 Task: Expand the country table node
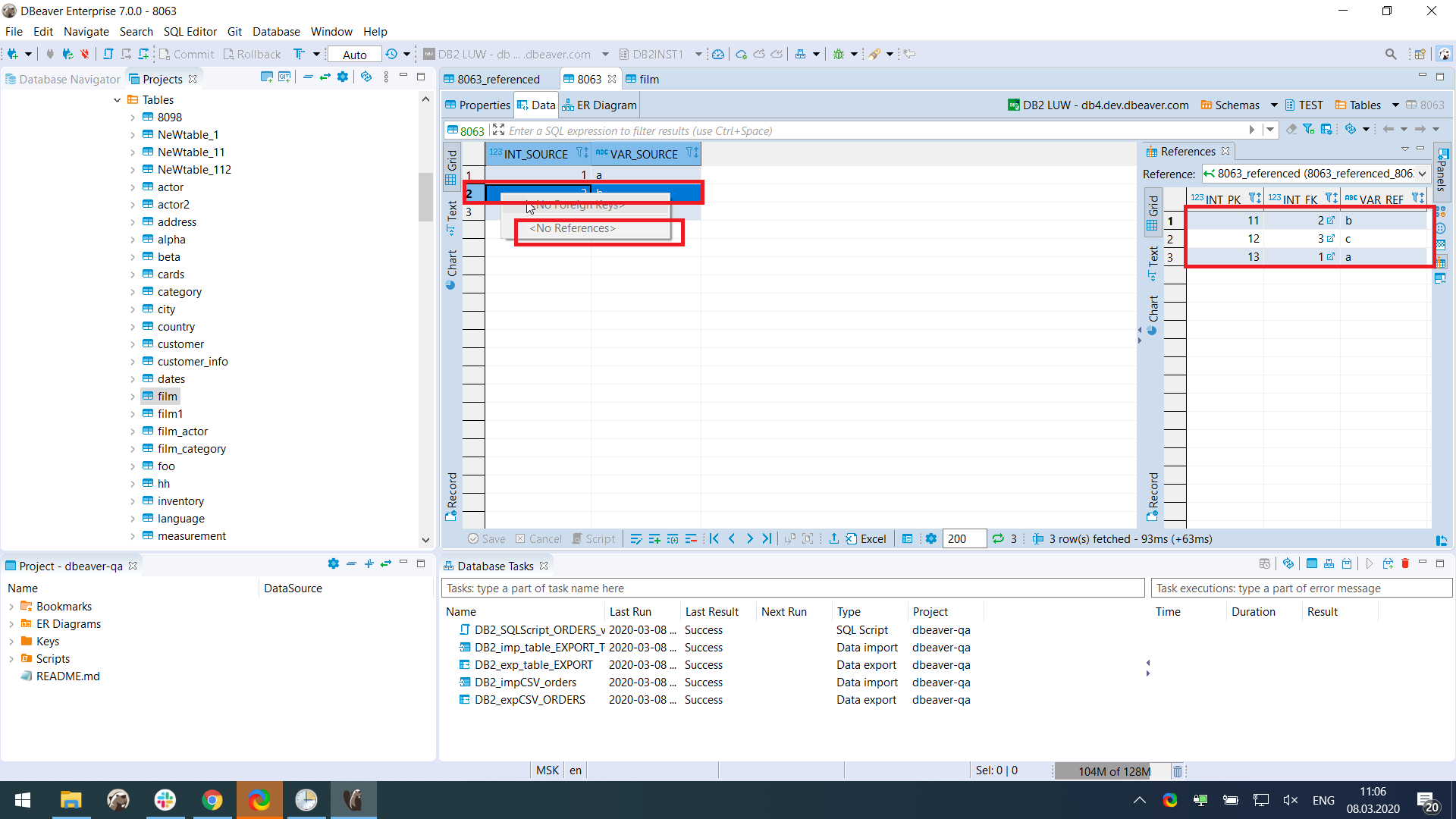[134, 326]
